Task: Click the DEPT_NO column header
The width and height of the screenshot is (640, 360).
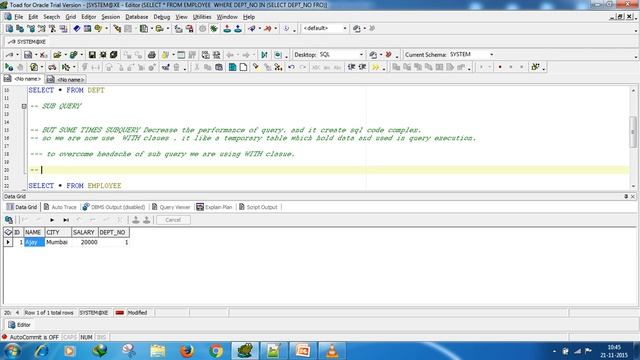Action: [113, 232]
